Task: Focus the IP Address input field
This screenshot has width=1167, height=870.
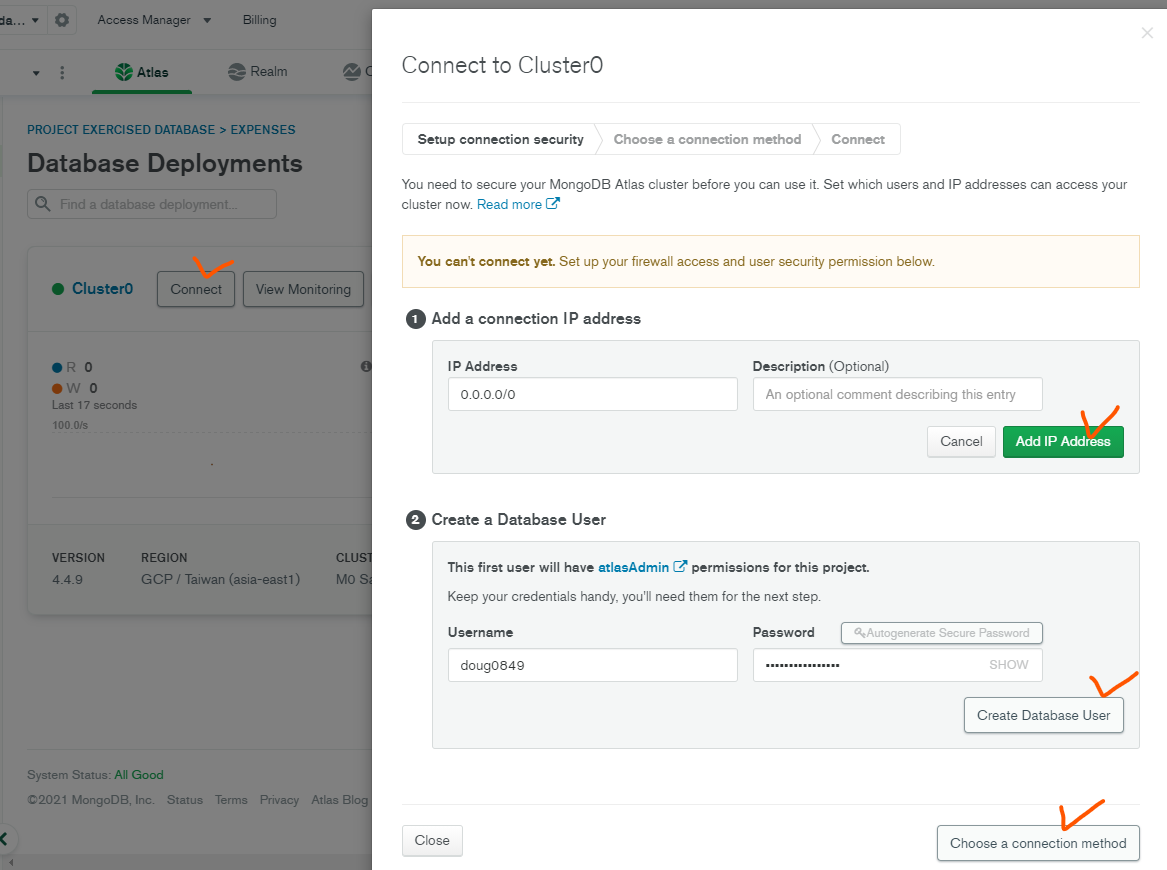Action: pos(592,394)
